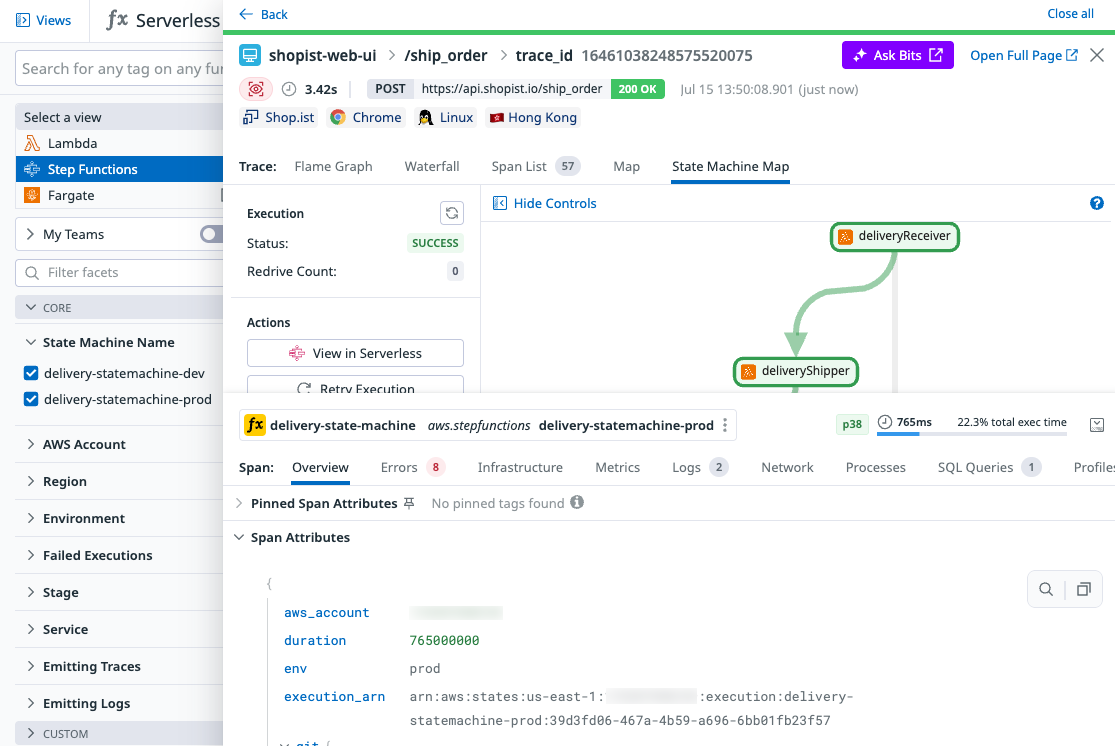1115x746 pixels.
Task: Switch to the Waterfall tab
Action: click(432, 166)
